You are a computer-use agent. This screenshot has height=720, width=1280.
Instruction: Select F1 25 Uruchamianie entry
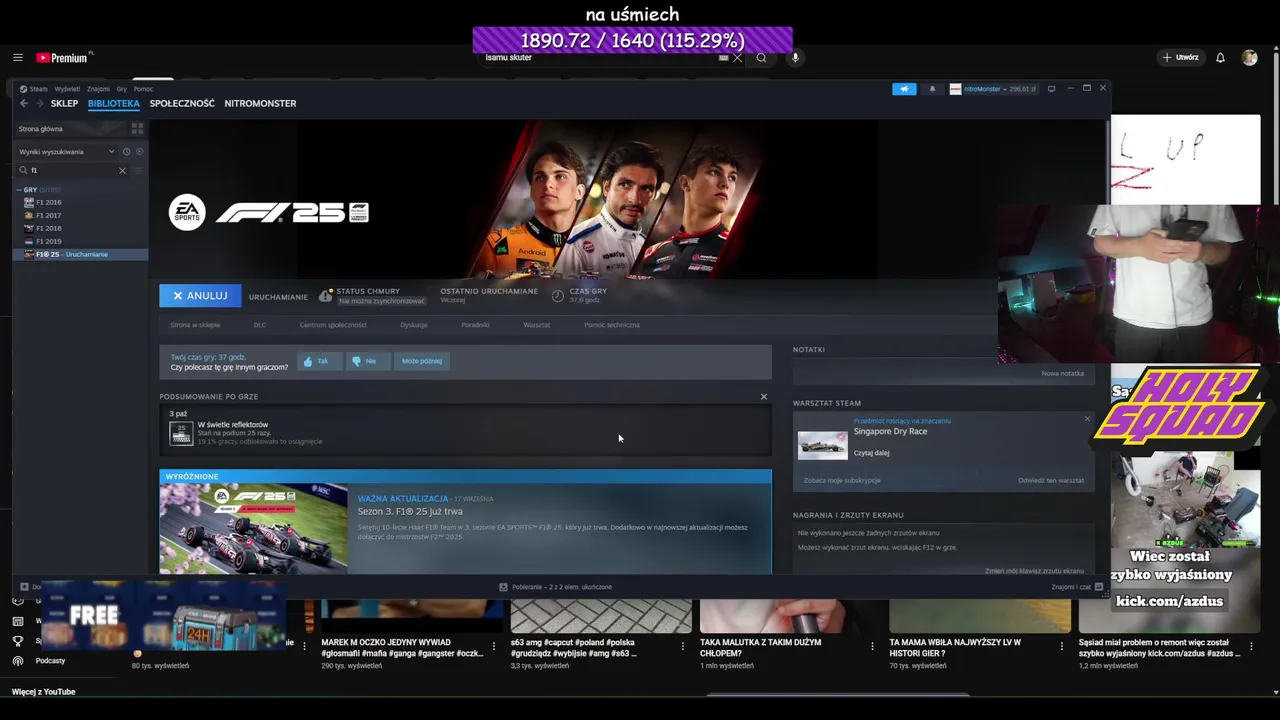pos(80,254)
